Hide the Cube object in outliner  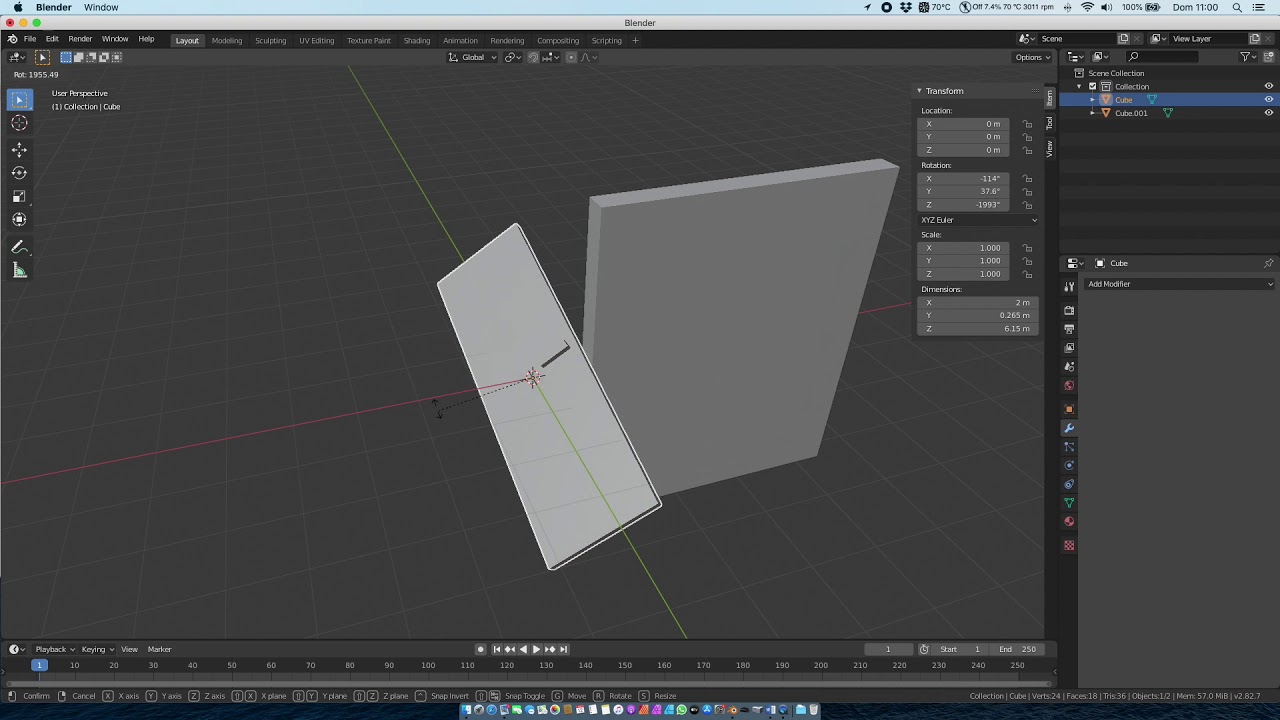point(1268,99)
